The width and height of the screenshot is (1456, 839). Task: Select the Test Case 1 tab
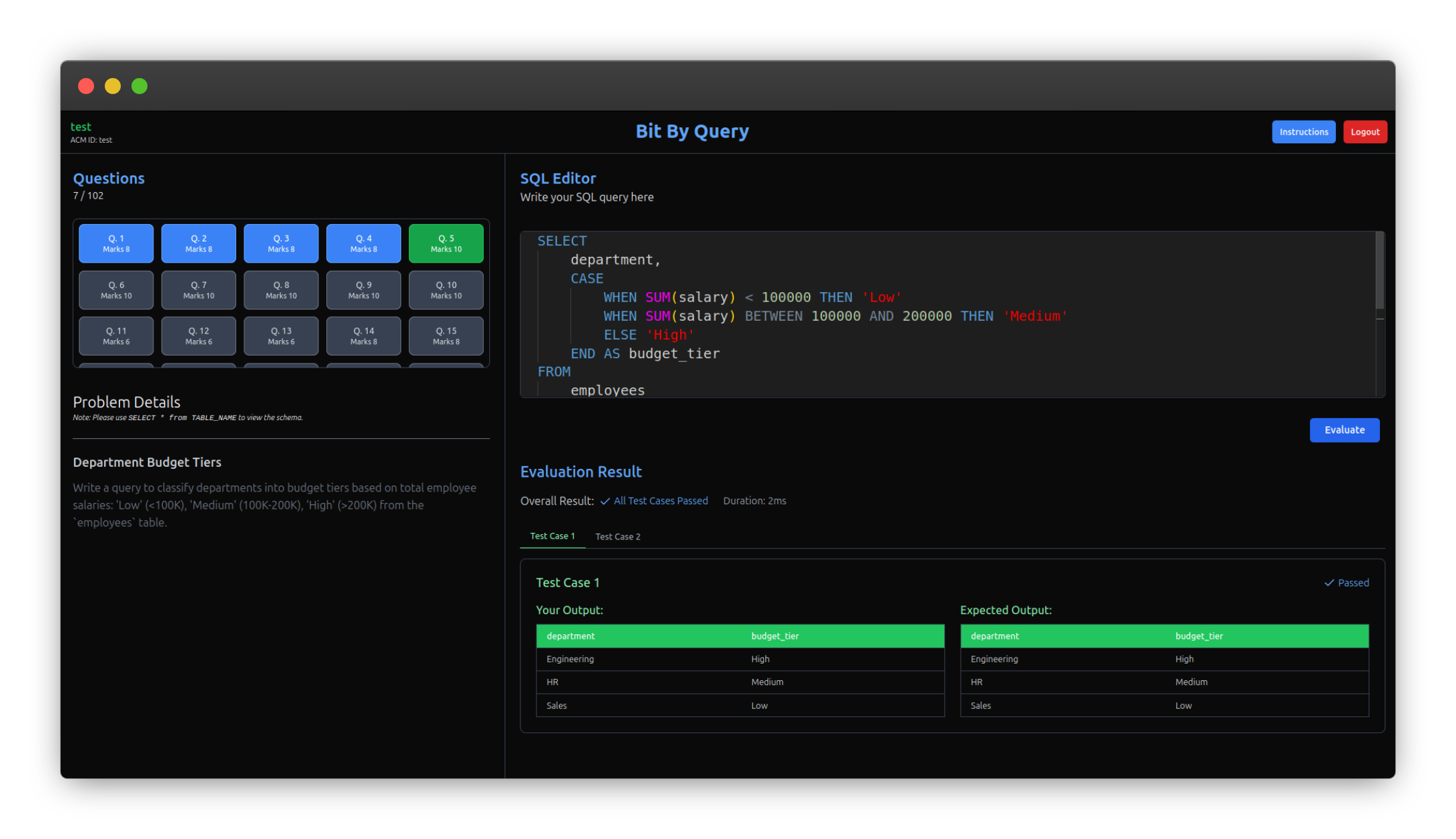click(552, 536)
